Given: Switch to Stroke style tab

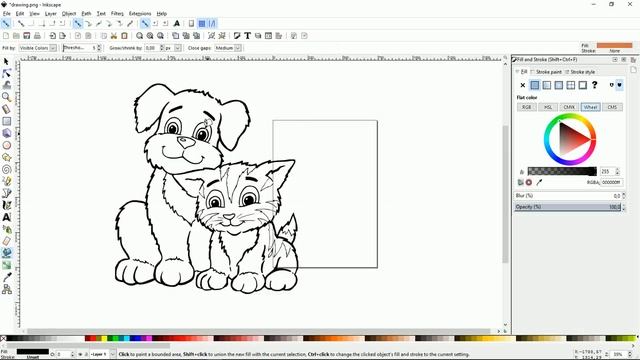Looking at the screenshot, I should (x=580, y=72).
